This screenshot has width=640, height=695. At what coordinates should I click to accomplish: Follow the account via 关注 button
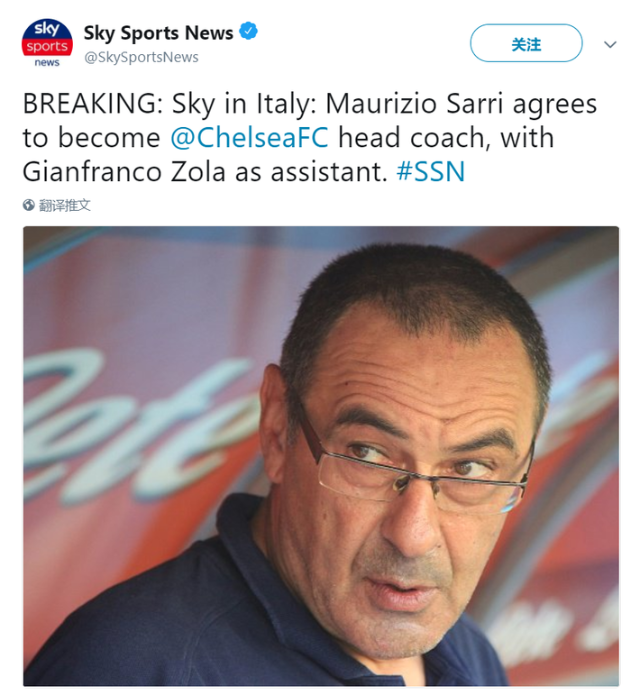pyautogui.click(x=526, y=43)
